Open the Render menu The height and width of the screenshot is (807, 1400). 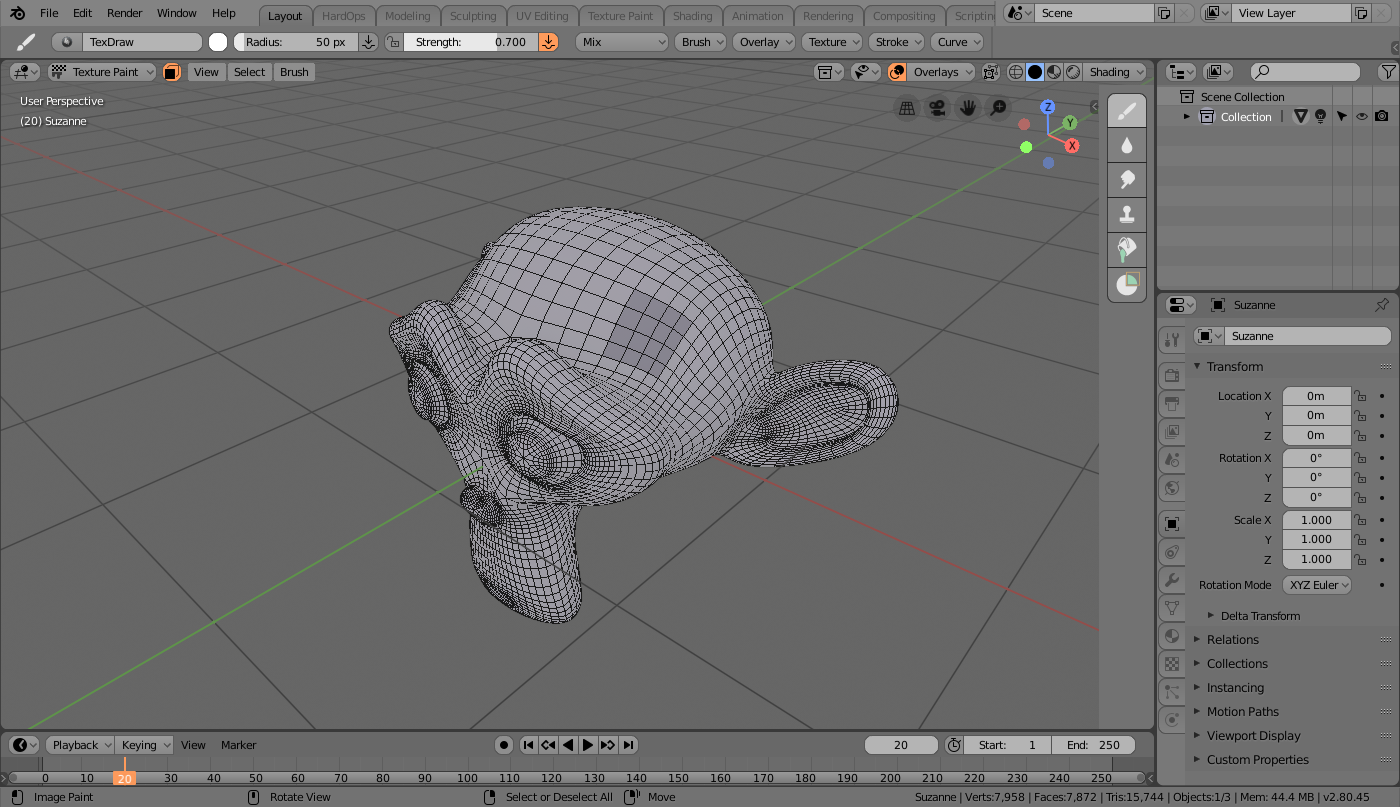click(x=125, y=13)
